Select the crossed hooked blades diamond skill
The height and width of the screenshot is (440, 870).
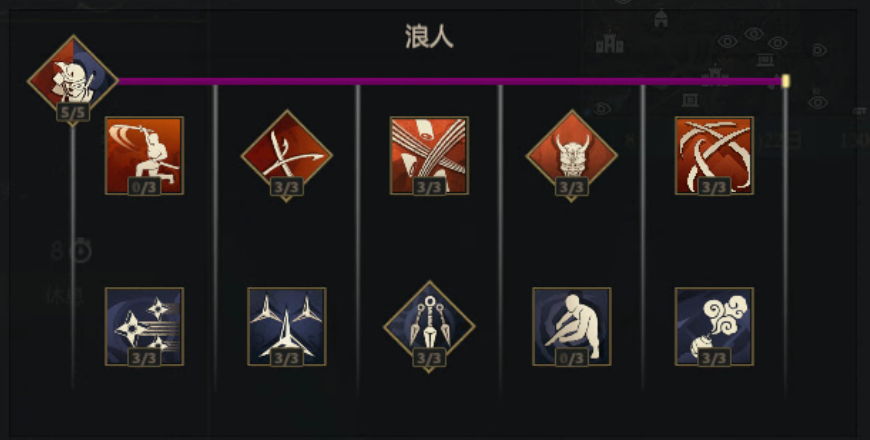point(287,155)
